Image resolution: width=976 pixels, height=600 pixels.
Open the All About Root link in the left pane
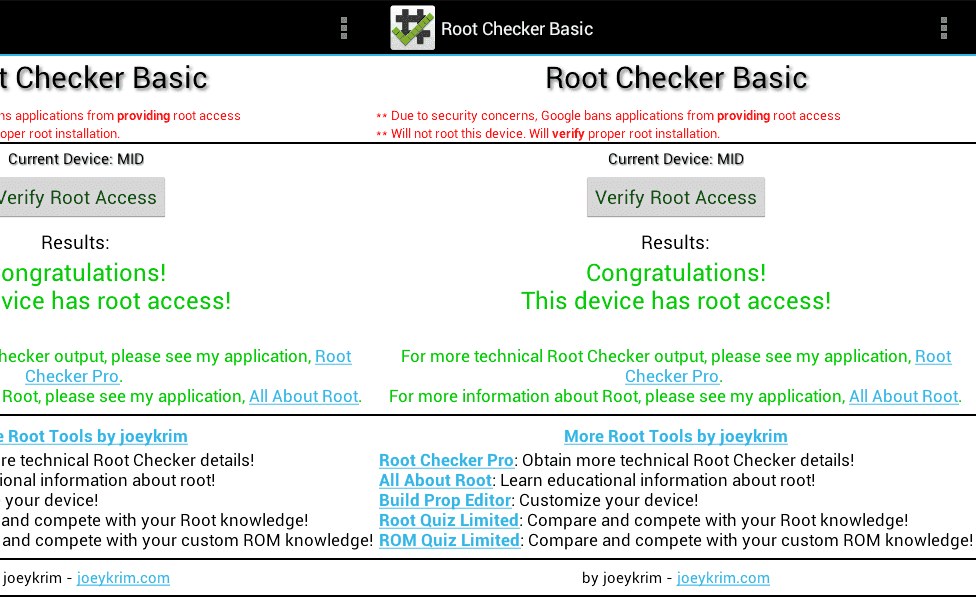[x=304, y=396]
